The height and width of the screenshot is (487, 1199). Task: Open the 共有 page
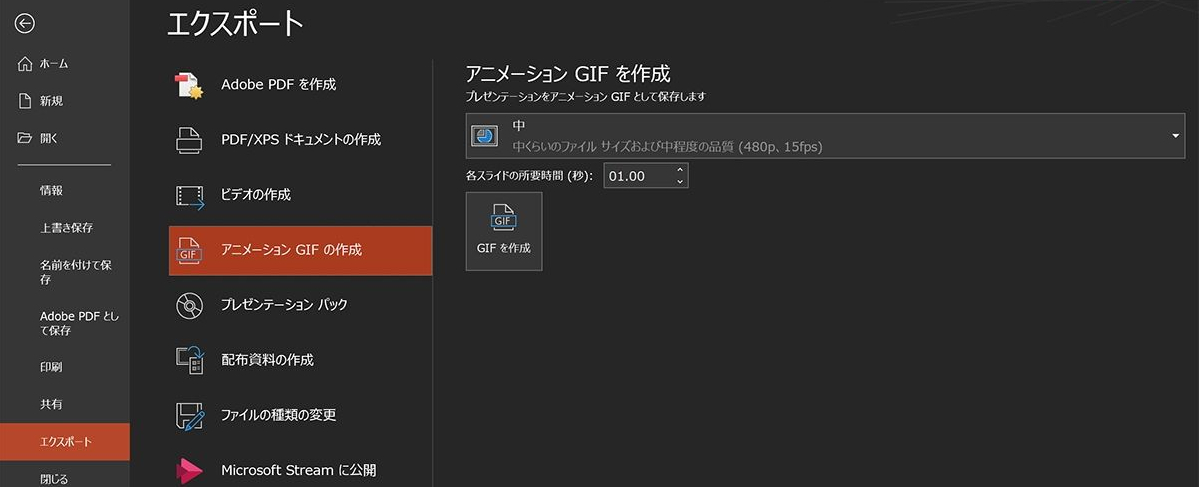click(65, 404)
